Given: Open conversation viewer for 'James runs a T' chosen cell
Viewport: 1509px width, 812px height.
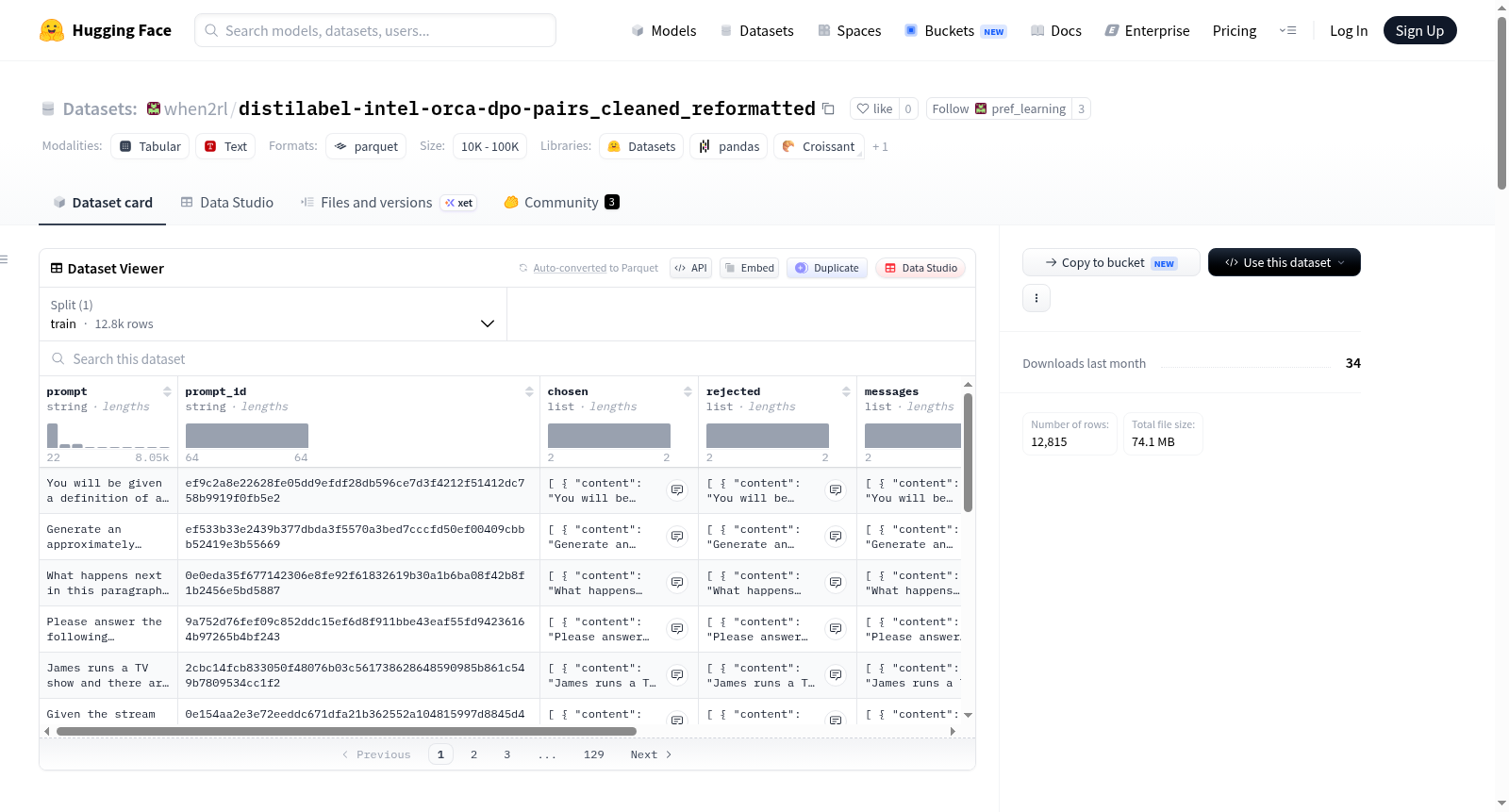Looking at the screenshot, I should pos(677,675).
